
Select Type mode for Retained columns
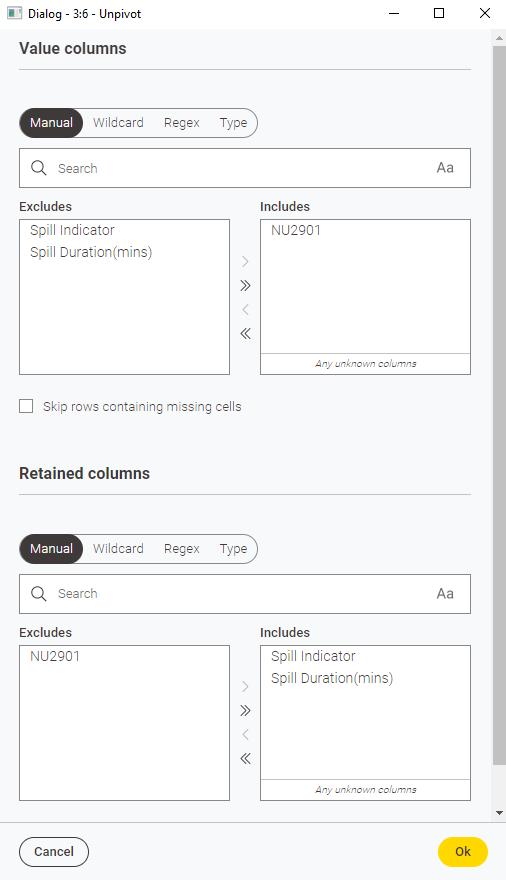(233, 549)
